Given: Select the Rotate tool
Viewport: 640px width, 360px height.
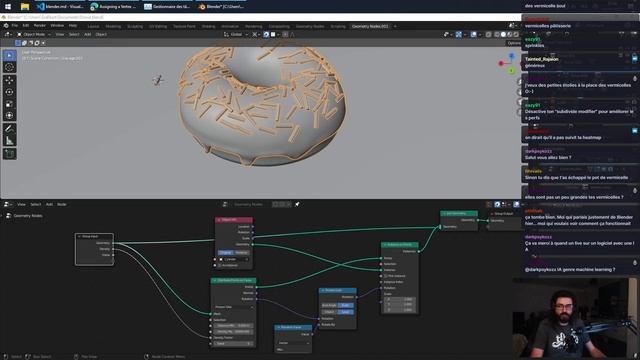Looking at the screenshot, I should point(9,92).
